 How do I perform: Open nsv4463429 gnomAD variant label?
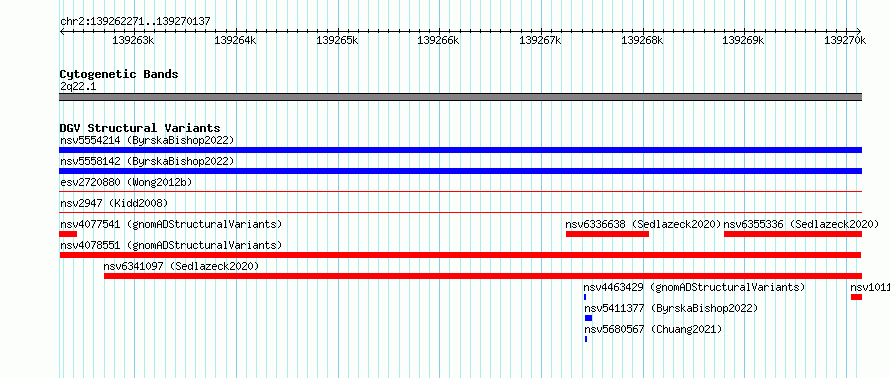coord(694,287)
